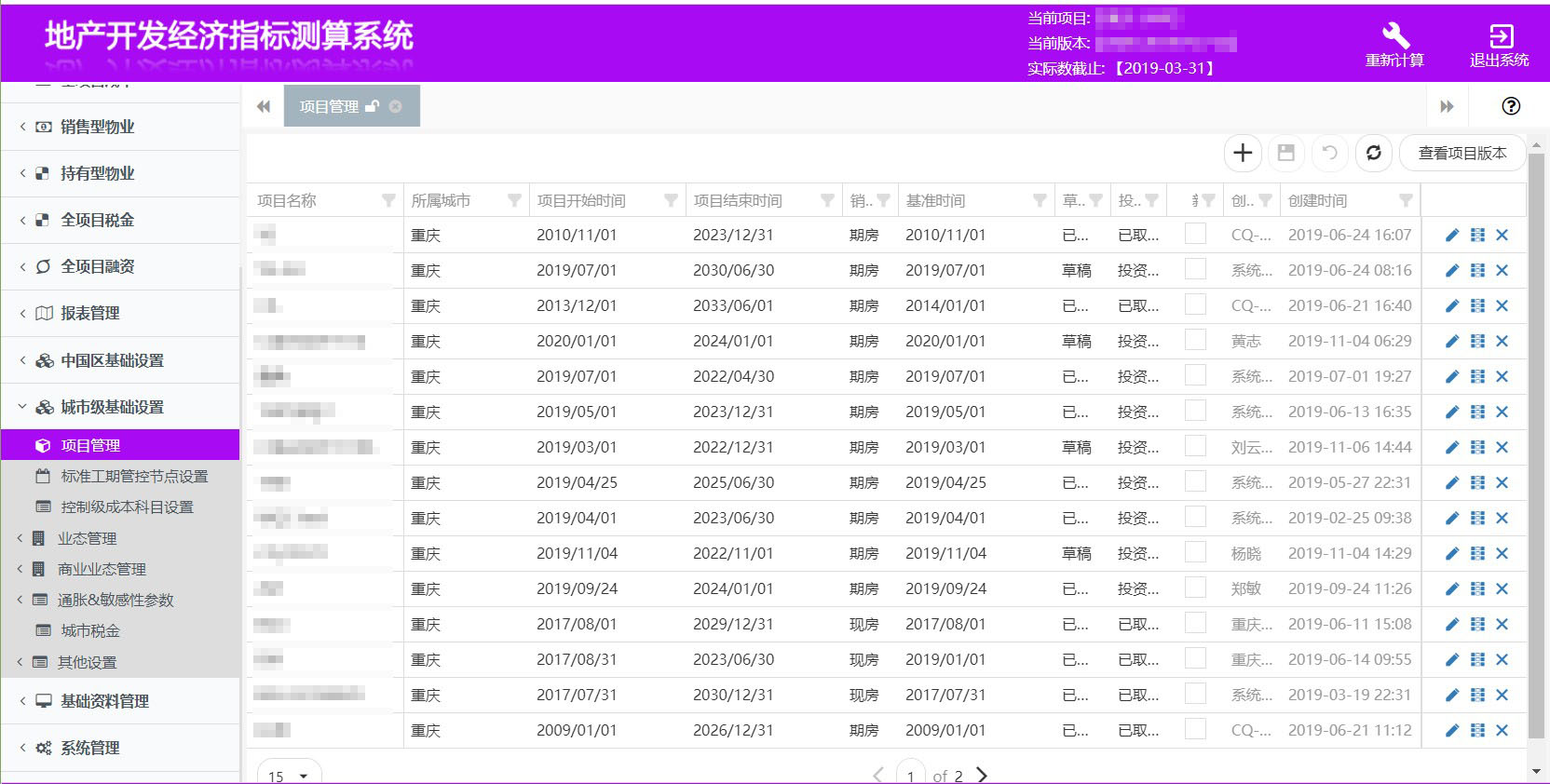The height and width of the screenshot is (784, 1550).
Task: Click the edit pencil icon in first row
Action: (x=1451, y=236)
